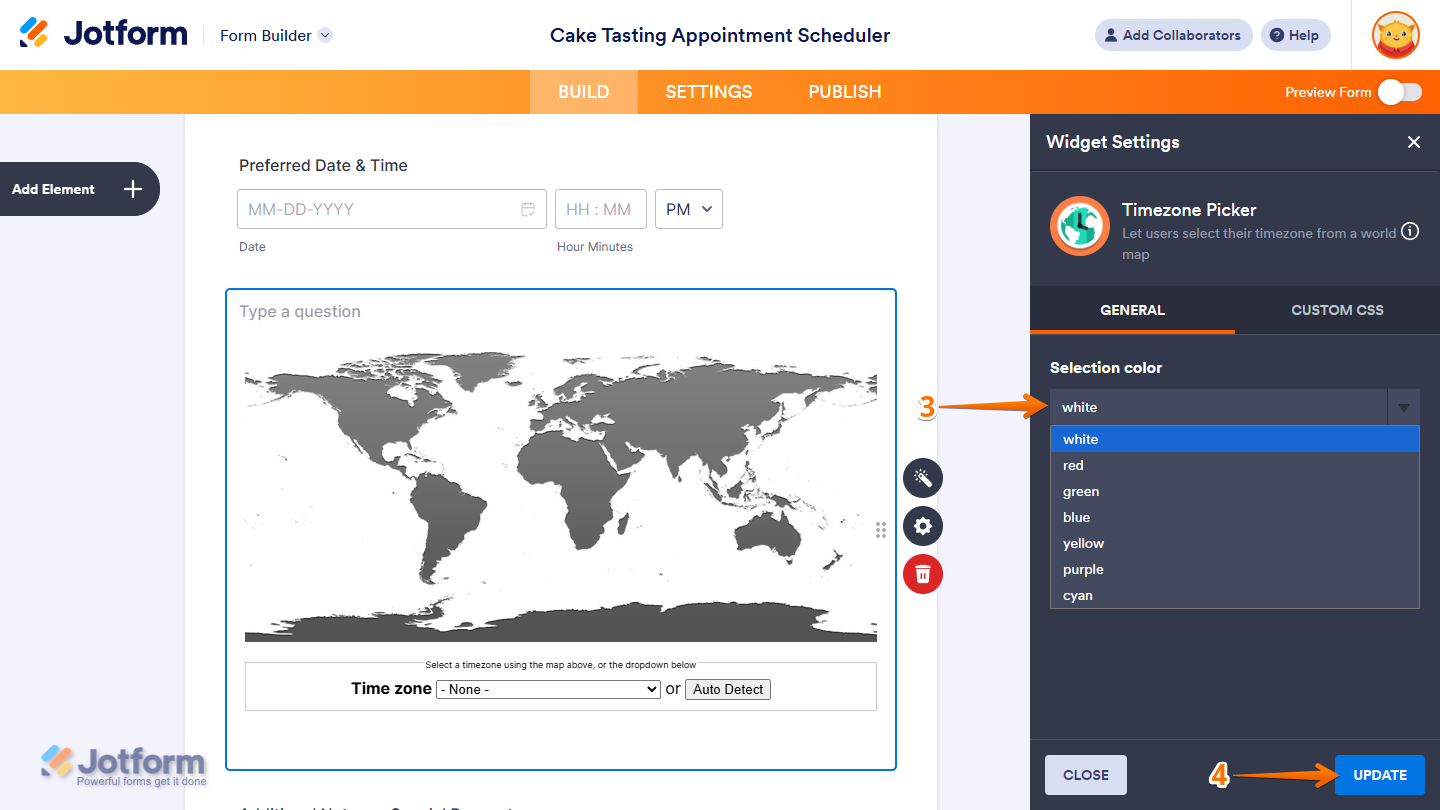Click the drag handle beside the widget

click(881, 530)
